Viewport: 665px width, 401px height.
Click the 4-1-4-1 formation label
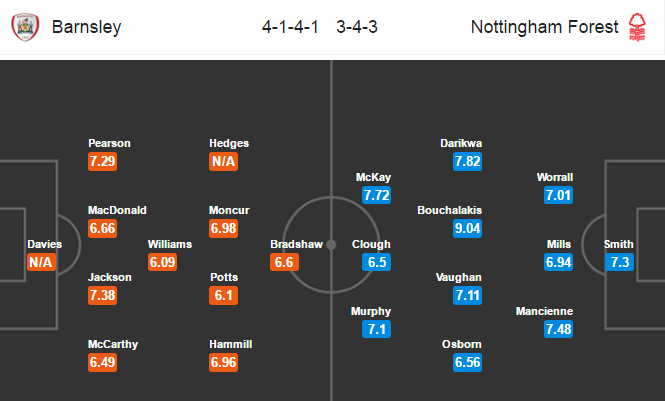[x=290, y=27]
